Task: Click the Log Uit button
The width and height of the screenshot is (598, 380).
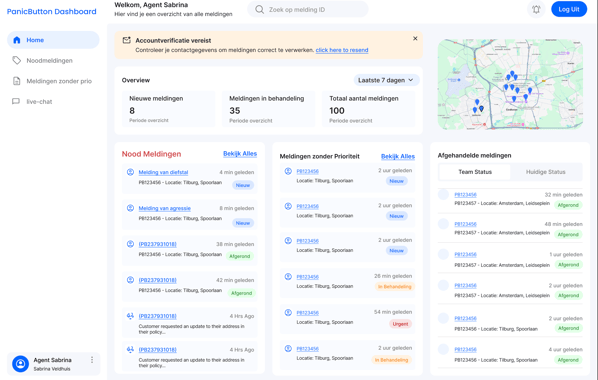Action: (x=569, y=10)
